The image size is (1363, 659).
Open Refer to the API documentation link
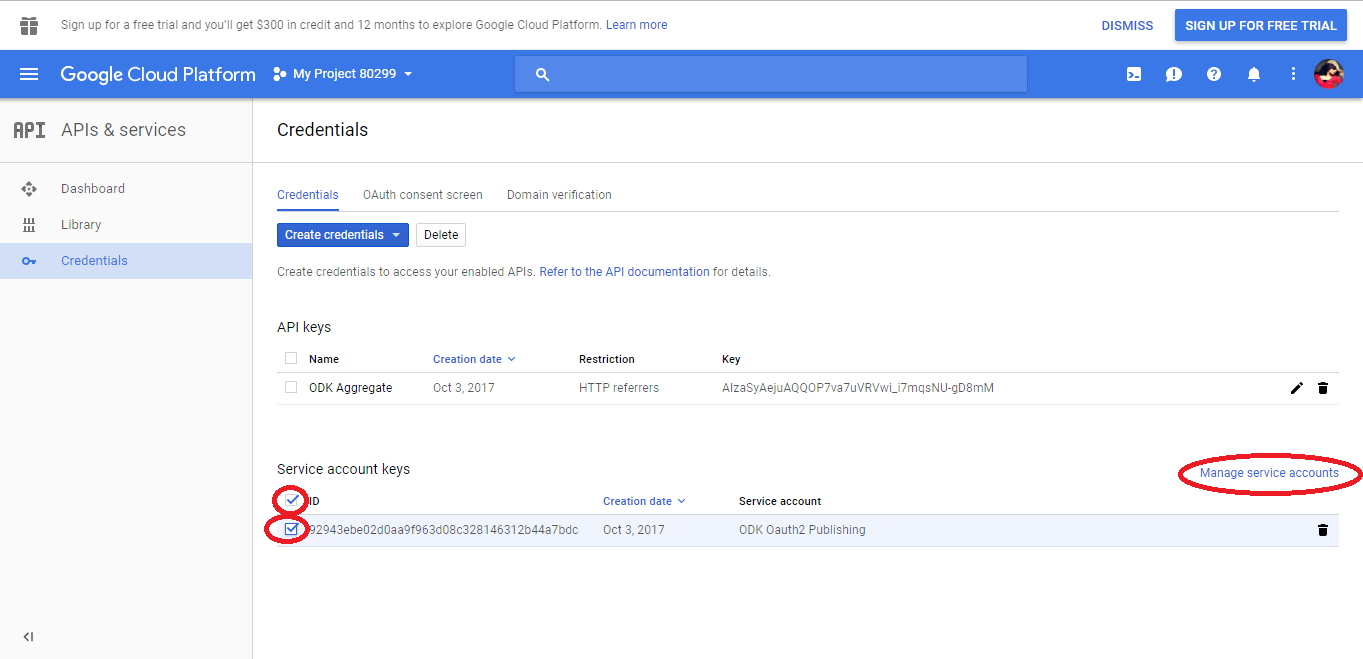(x=624, y=272)
